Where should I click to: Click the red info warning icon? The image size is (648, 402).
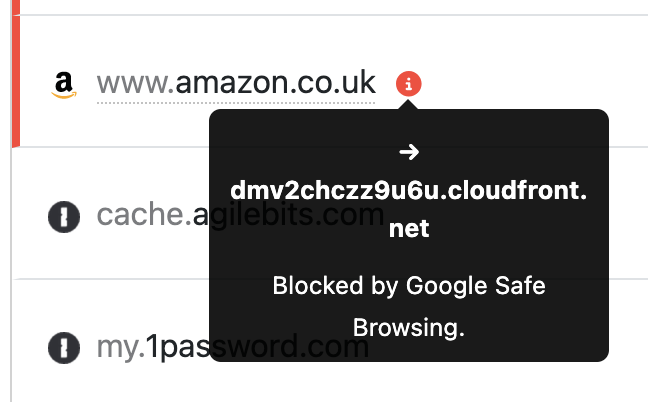pyautogui.click(x=408, y=83)
